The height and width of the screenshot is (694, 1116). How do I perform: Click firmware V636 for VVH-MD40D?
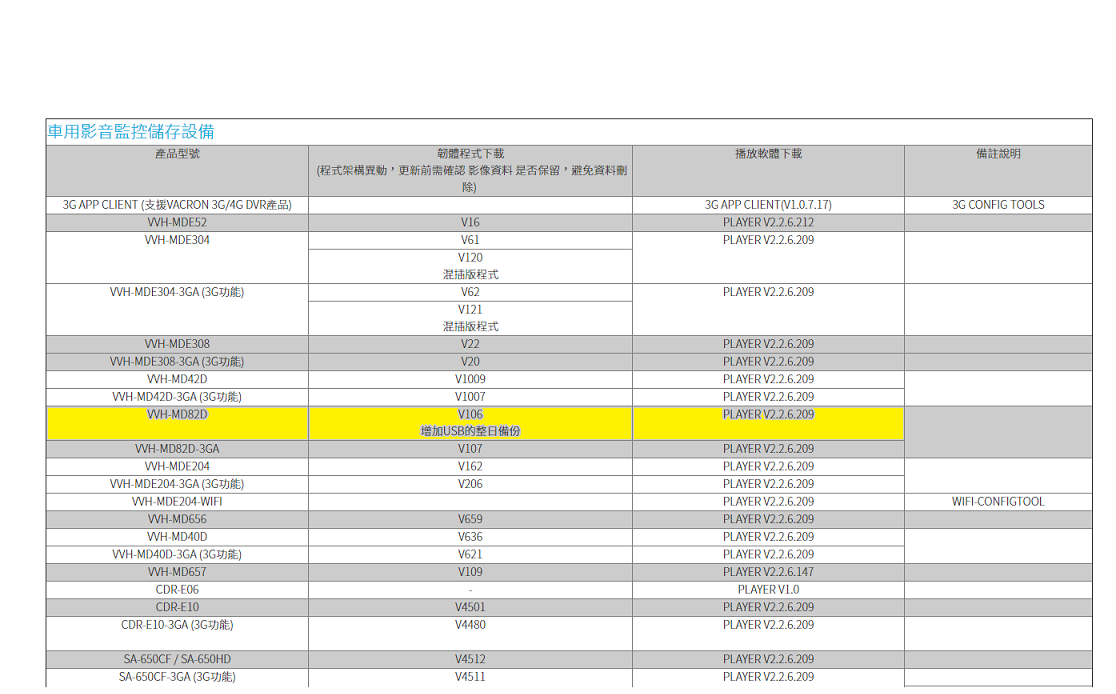(x=470, y=537)
